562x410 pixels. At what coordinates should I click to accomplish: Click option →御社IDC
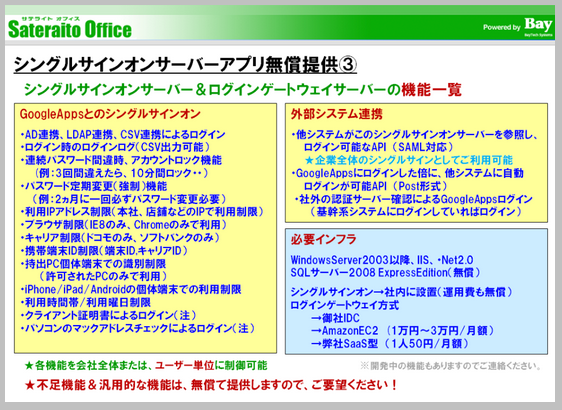click(x=335, y=318)
